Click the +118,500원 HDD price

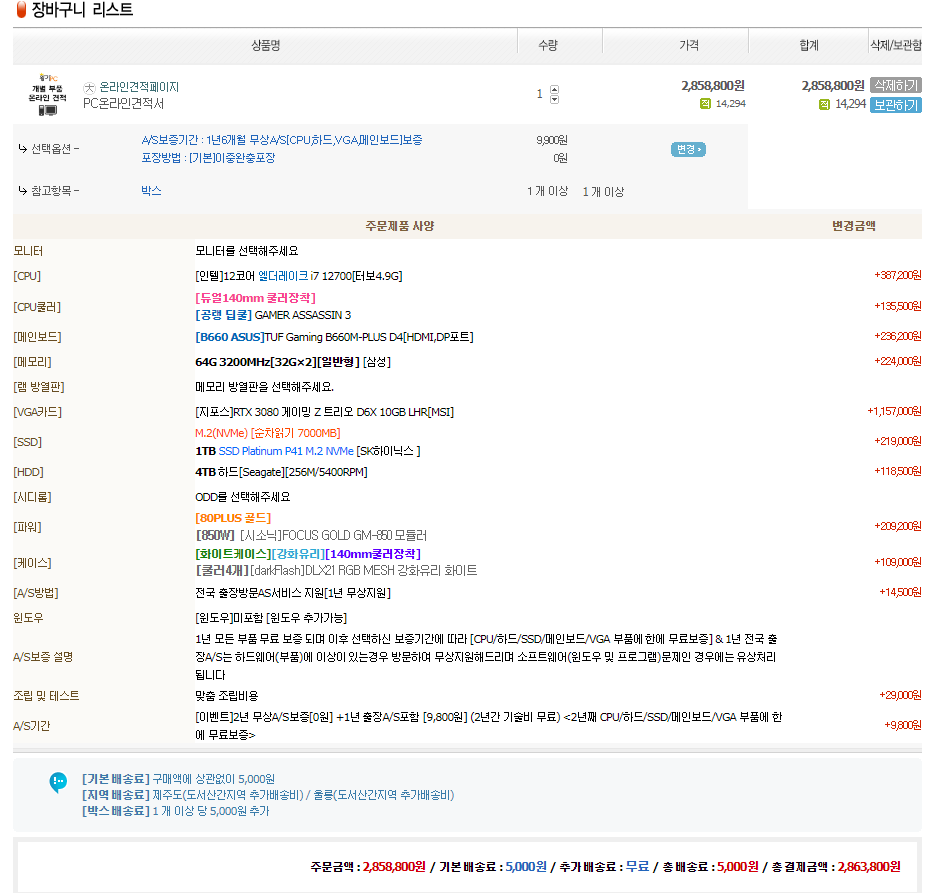click(x=898, y=471)
